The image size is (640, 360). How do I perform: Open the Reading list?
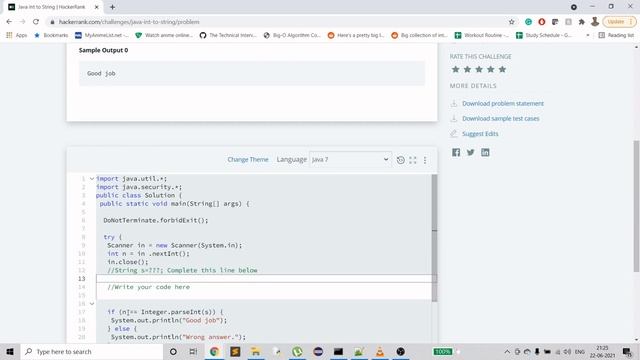click(616, 35)
